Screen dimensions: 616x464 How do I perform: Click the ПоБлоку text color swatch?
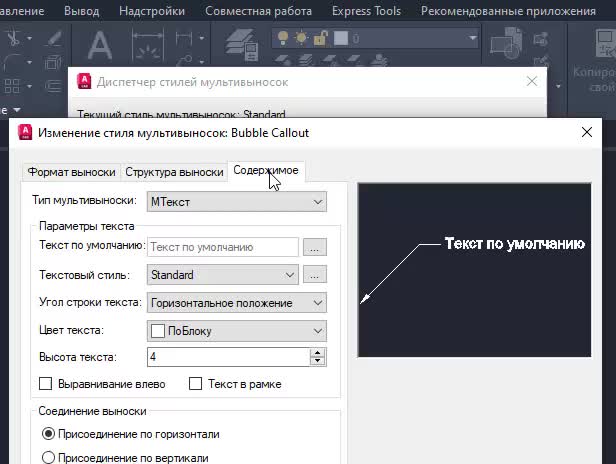coord(158,331)
